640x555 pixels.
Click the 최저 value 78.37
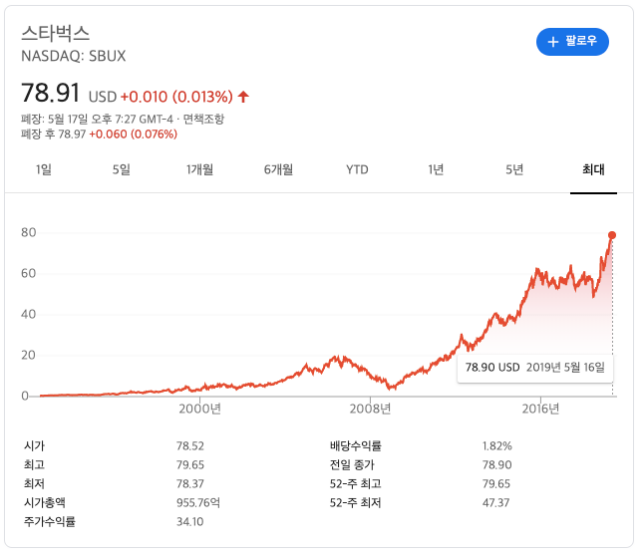pos(190,484)
